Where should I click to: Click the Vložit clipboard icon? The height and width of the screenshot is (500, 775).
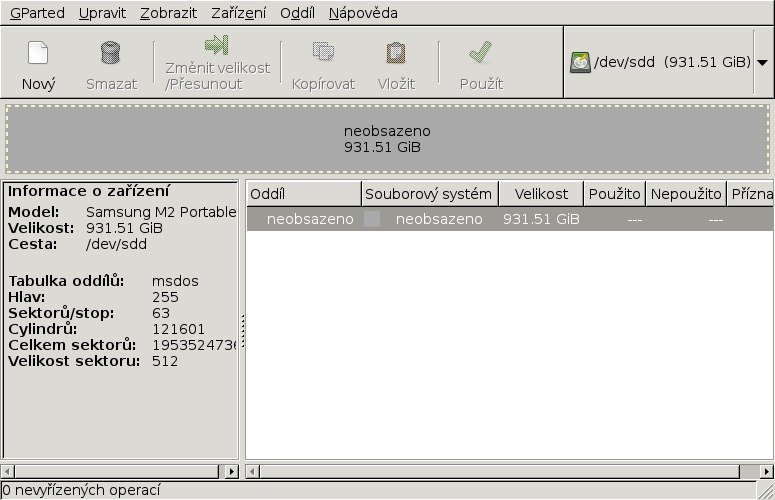click(x=396, y=53)
